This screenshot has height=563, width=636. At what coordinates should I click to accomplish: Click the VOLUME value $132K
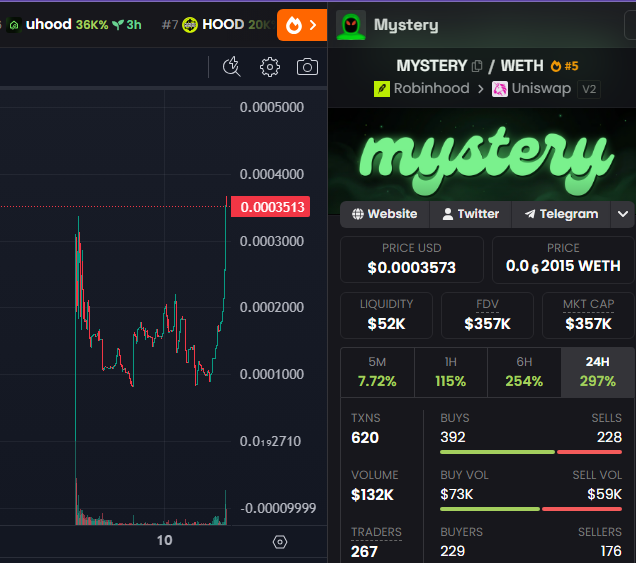(372, 495)
